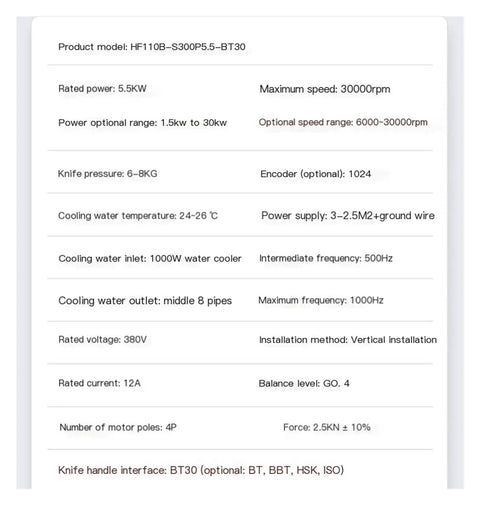The height and width of the screenshot is (505, 480).
Task: Select Cooling water inlet 1000W water cooler
Action: (150, 259)
